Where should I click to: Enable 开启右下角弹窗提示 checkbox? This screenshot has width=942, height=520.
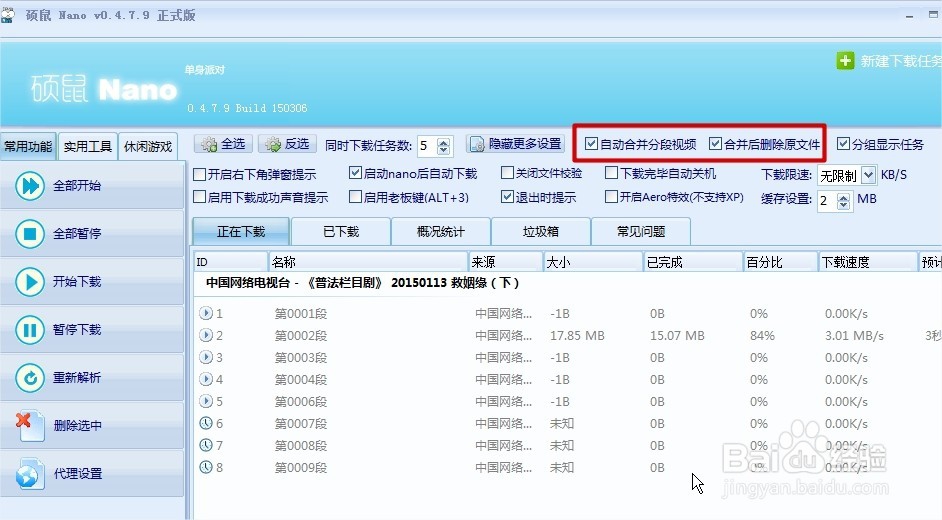(199, 175)
